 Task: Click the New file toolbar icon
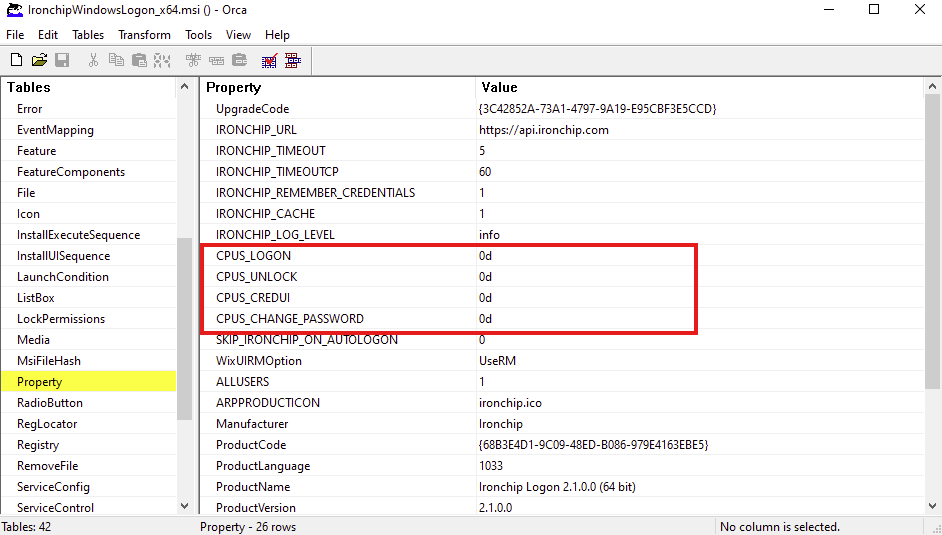pyautogui.click(x=16, y=61)
